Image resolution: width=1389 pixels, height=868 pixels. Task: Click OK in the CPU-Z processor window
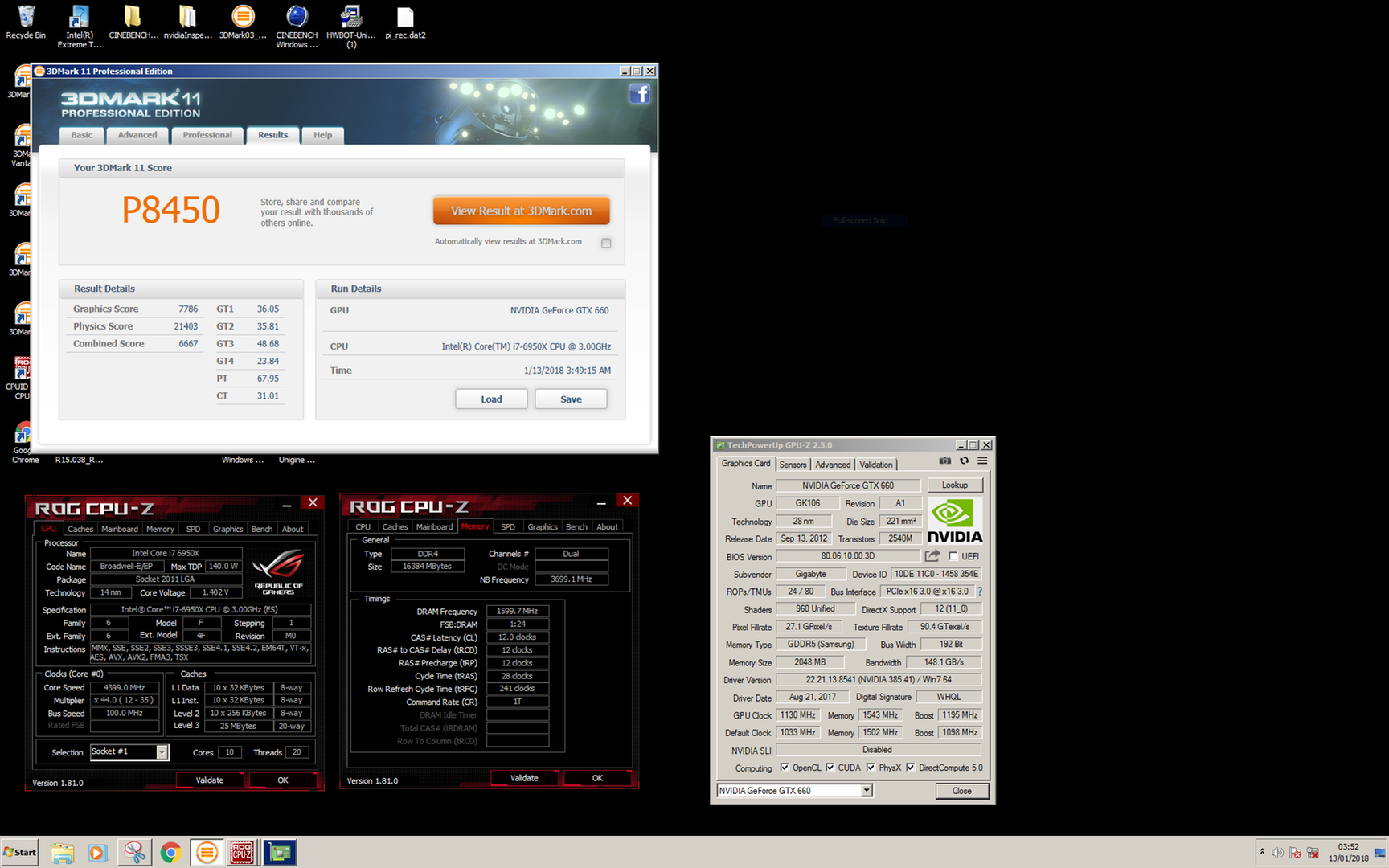click(283, 780)
